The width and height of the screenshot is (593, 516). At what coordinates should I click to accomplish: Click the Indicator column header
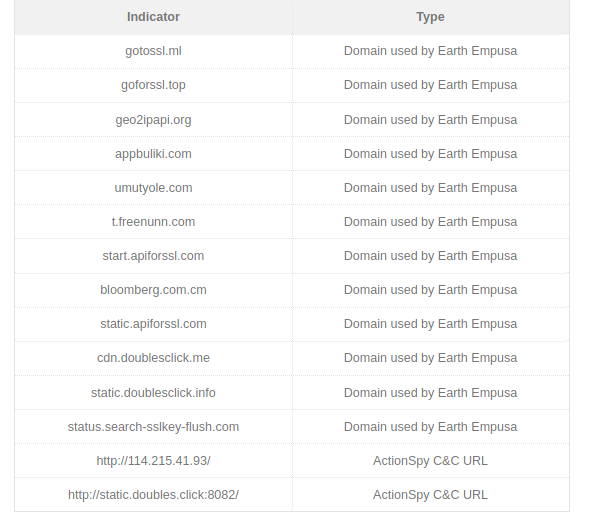[153, 17]
